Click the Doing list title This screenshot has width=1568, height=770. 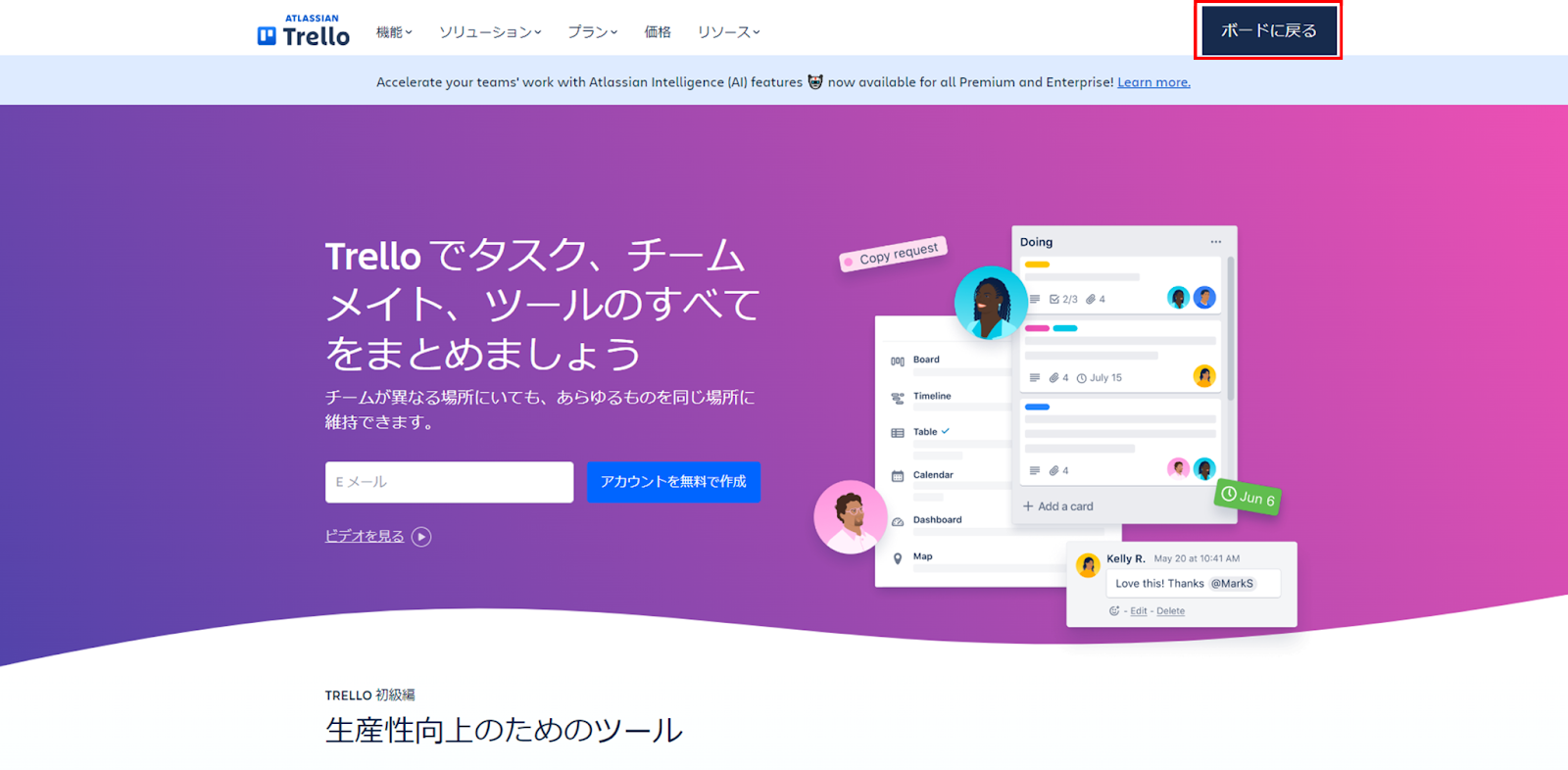point(1036,242)
